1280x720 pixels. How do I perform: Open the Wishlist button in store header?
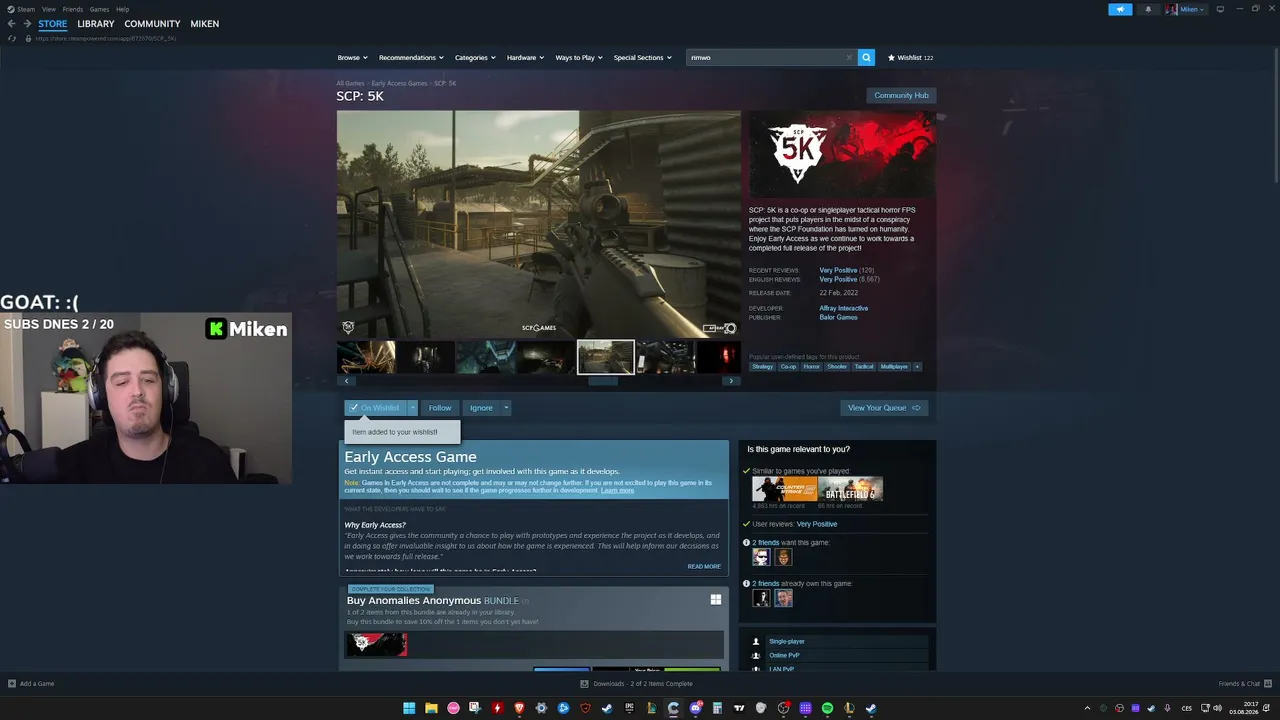pos(910,58)
